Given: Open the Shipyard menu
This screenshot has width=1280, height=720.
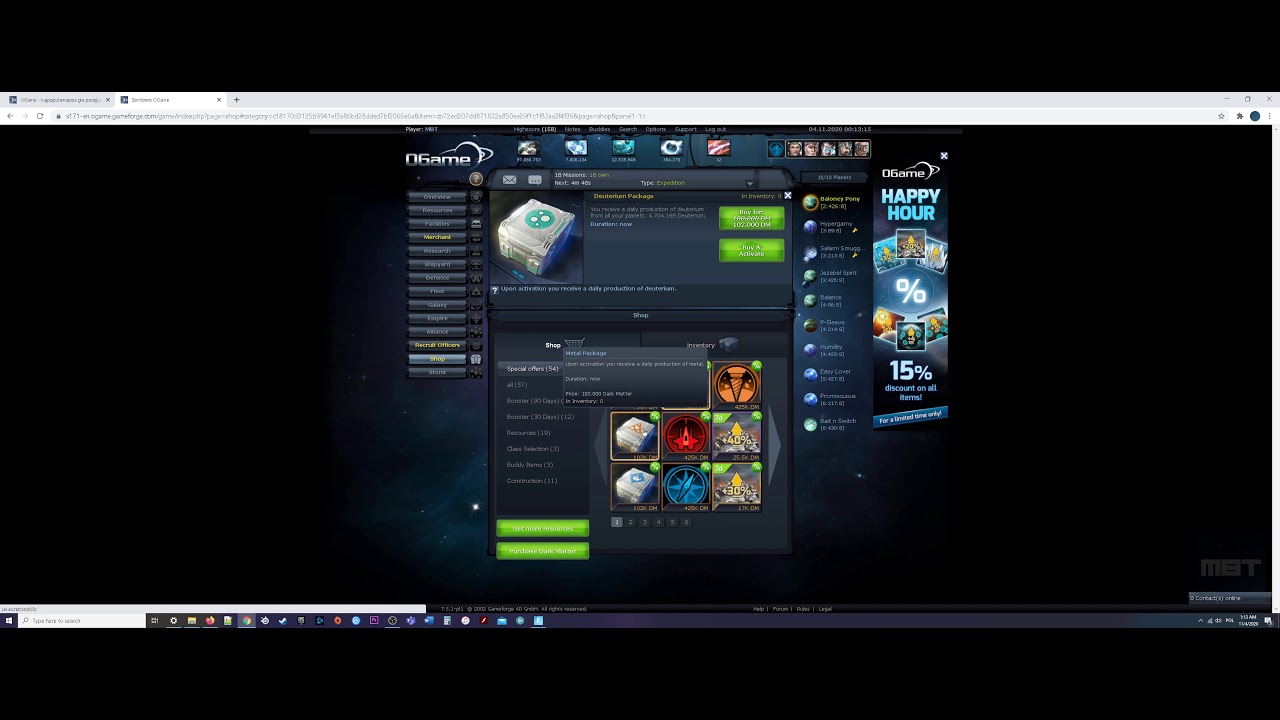Looking at the screenshot, I should click(437, 264).
